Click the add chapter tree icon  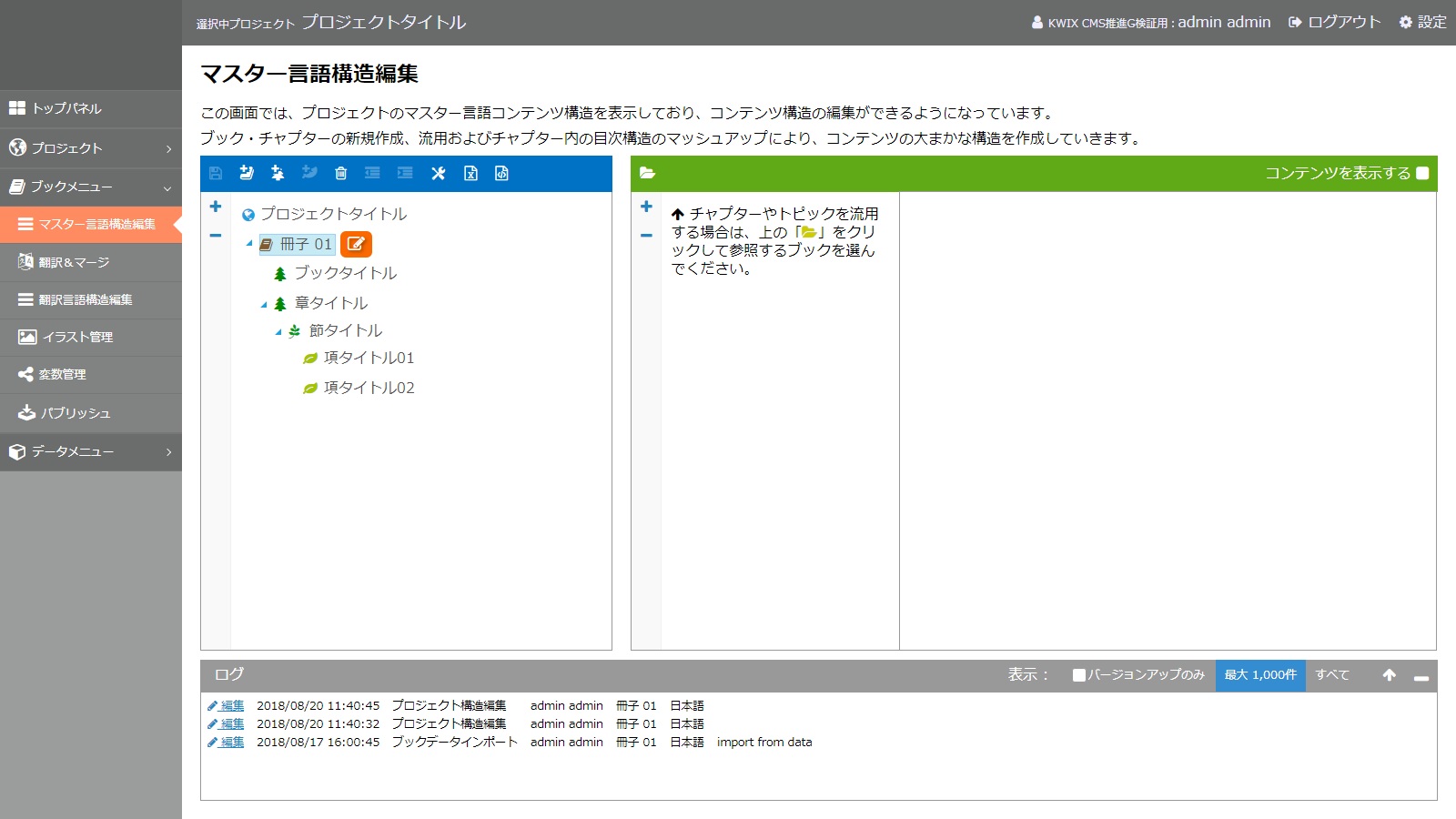pos(278,173)
